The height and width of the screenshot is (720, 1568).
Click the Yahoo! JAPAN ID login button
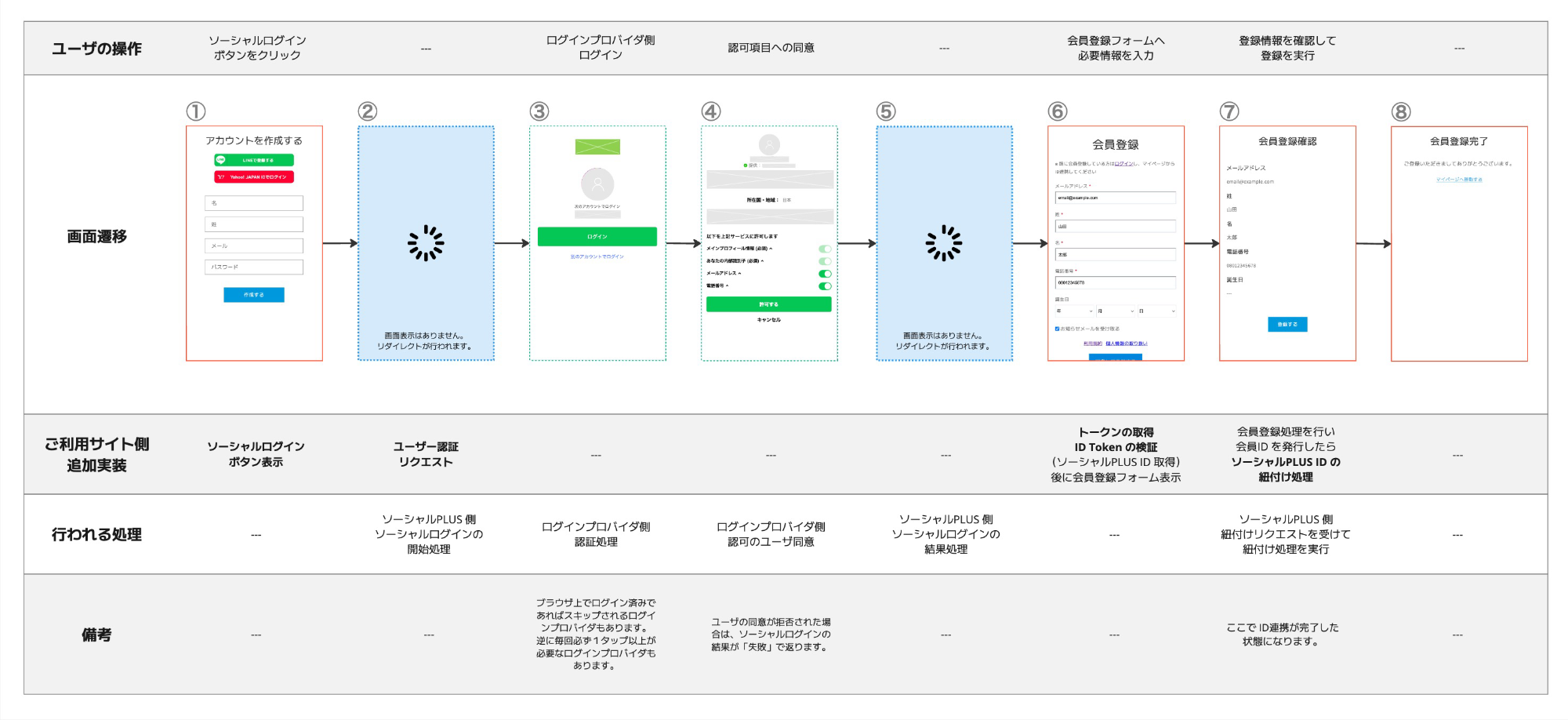click(x=254, y=177)
